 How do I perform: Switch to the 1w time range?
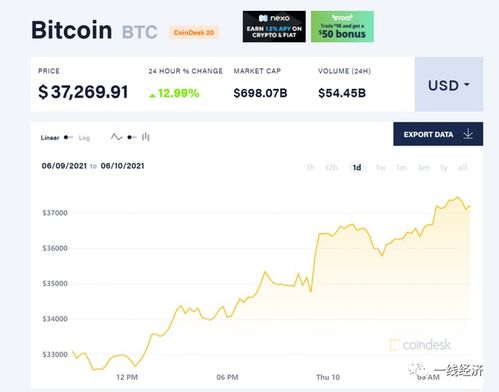click(381, 167)
